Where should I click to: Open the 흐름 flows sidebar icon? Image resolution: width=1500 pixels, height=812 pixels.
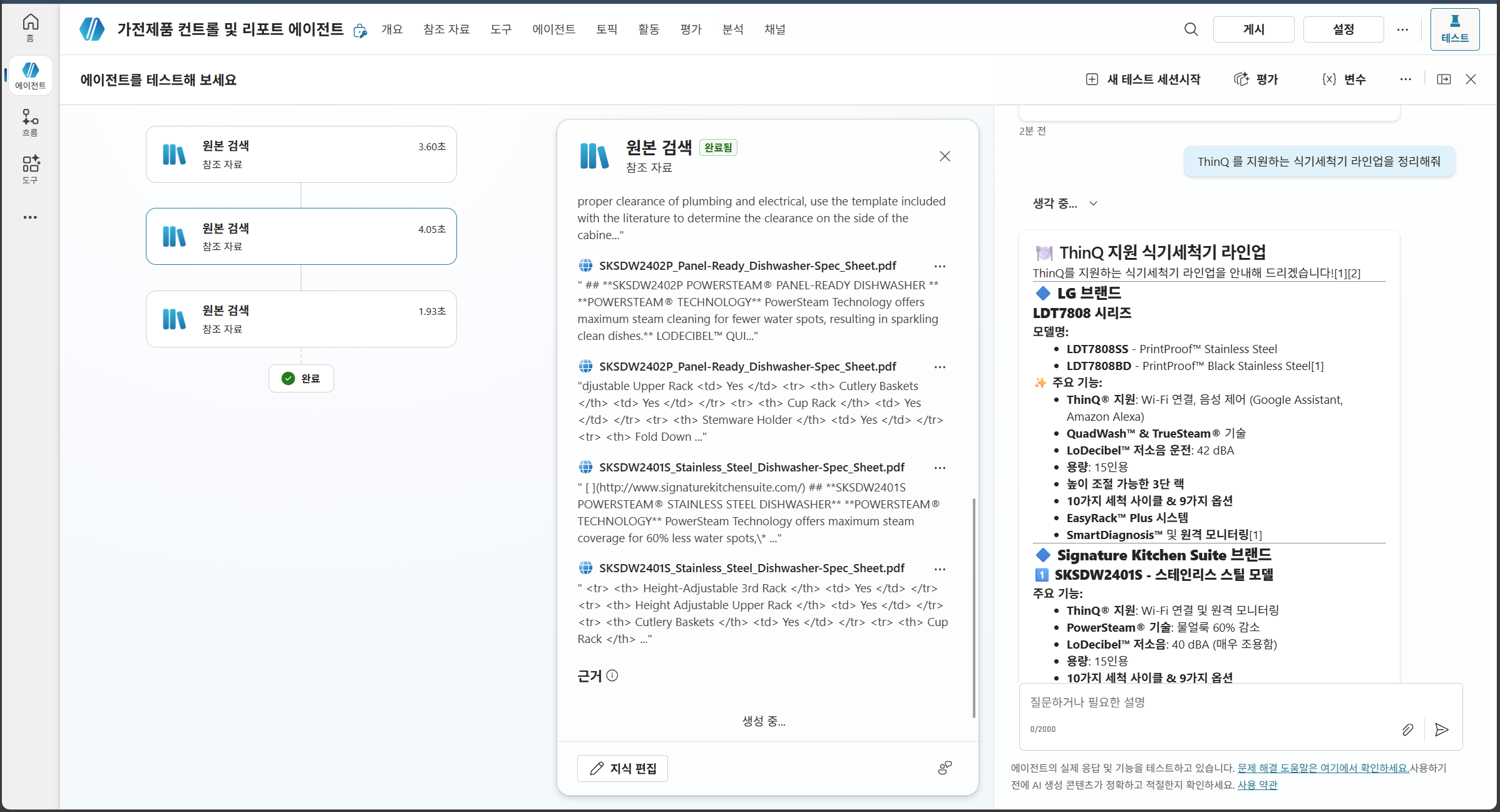(x=30, y=122)
